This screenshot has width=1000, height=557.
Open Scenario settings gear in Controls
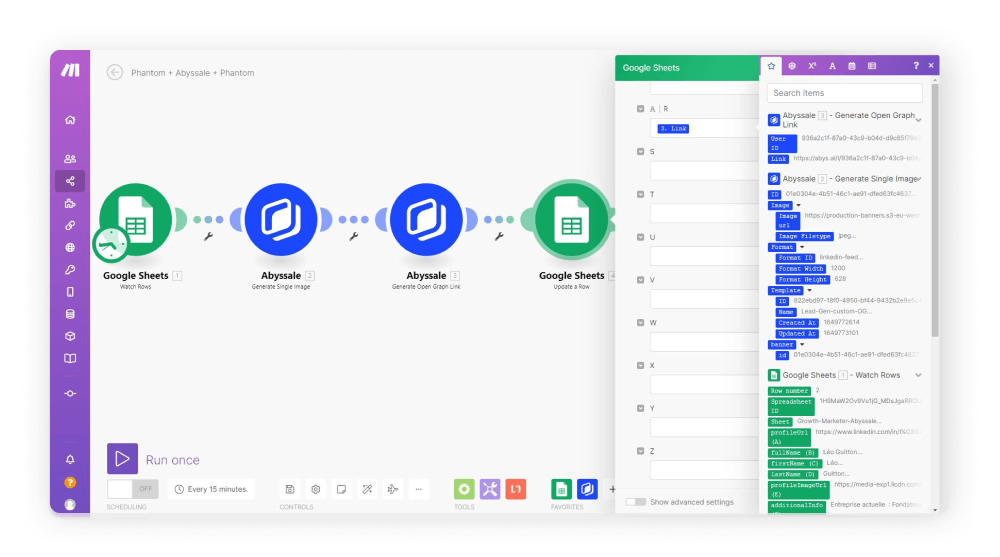pyautogui.click(x=316, y=489)
